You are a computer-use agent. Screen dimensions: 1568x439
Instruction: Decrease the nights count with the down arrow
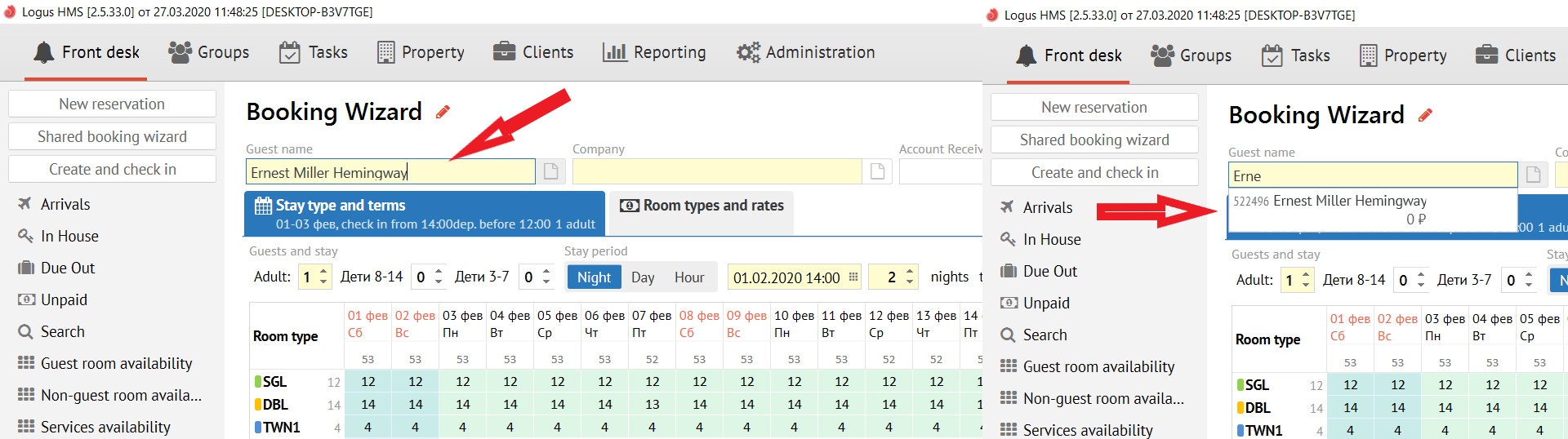(910, 282)
